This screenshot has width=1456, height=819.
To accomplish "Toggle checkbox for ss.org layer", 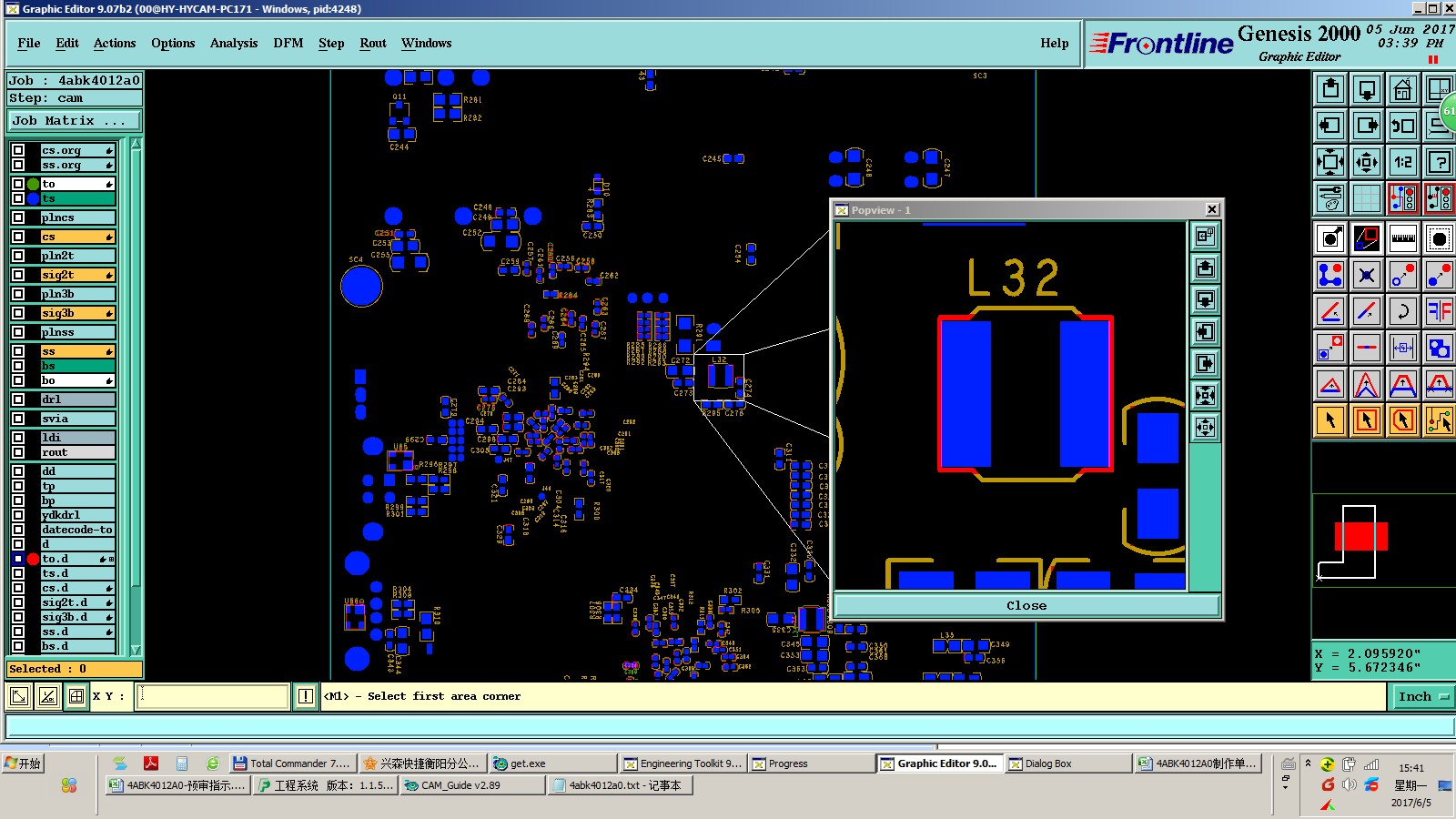I will [x=18, y=165].
